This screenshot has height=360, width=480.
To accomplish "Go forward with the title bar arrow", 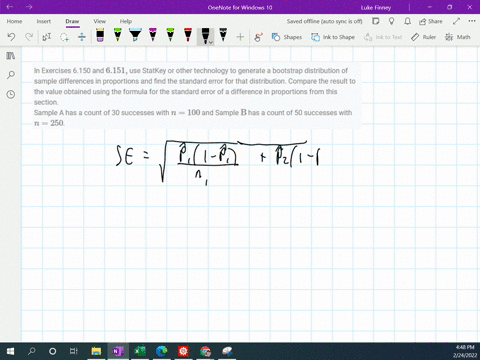I will pos(29,7).
